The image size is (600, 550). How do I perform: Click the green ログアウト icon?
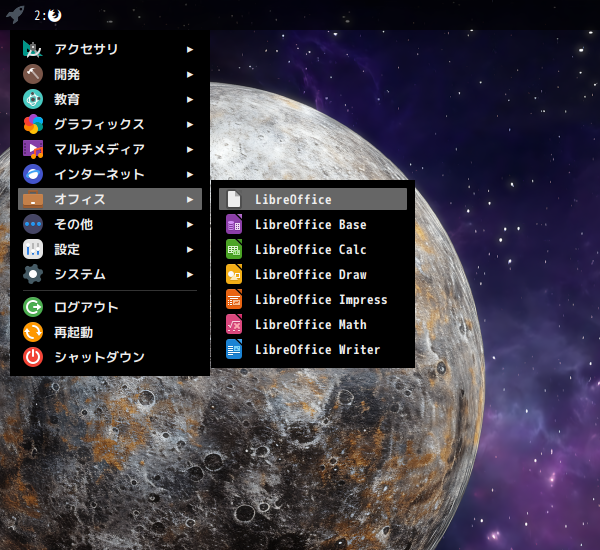coord(33,307)
